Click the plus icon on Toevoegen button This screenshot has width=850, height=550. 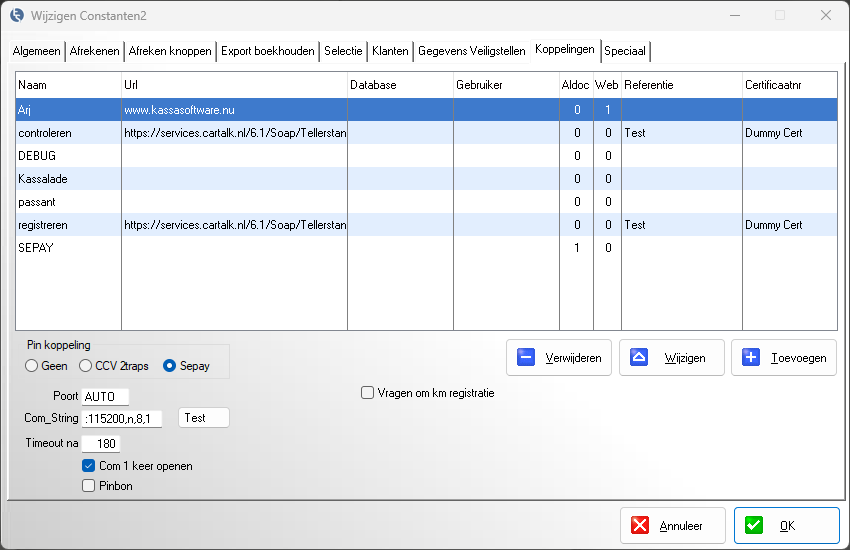click(752, 358)
